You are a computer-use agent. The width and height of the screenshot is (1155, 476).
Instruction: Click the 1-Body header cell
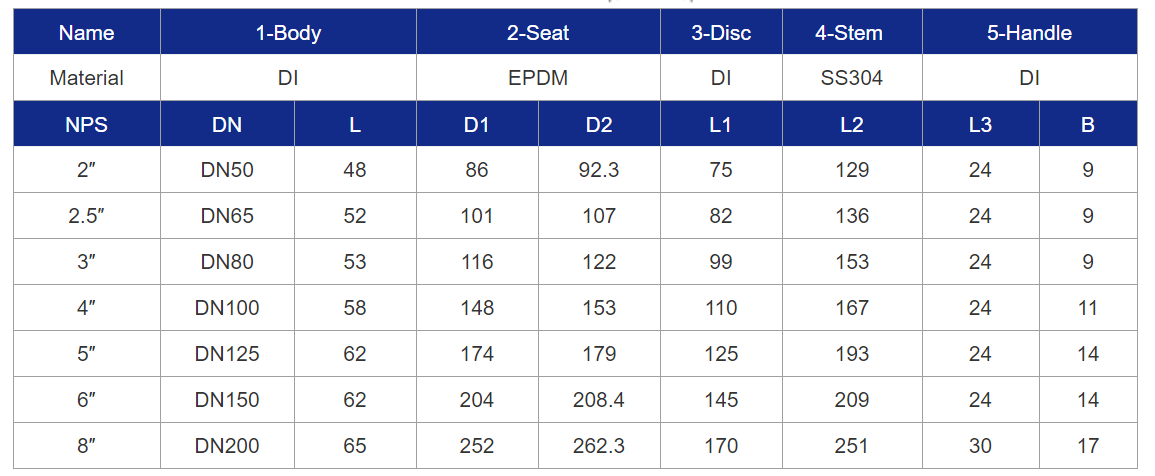tap(288, 32)
